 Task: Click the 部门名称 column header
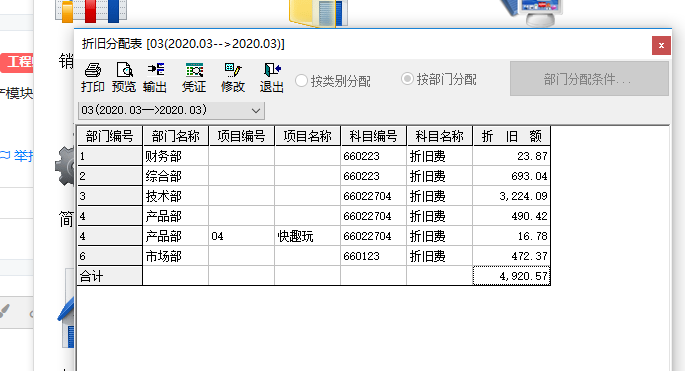tap(176, 136)
